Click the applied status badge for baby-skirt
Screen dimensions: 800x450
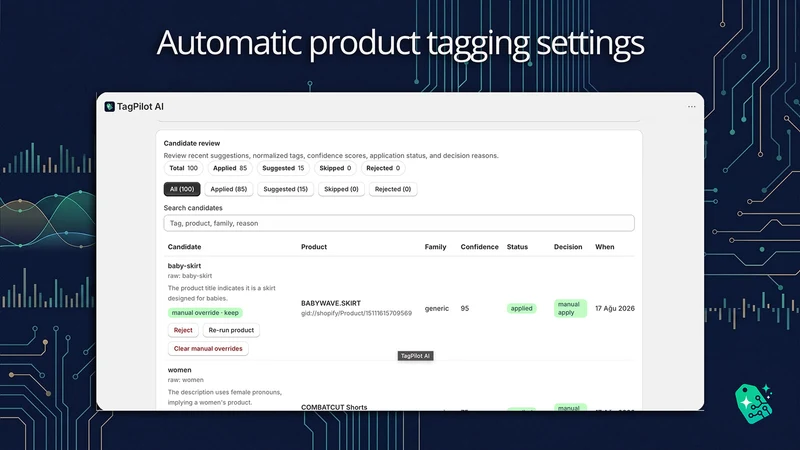(521, 309)
